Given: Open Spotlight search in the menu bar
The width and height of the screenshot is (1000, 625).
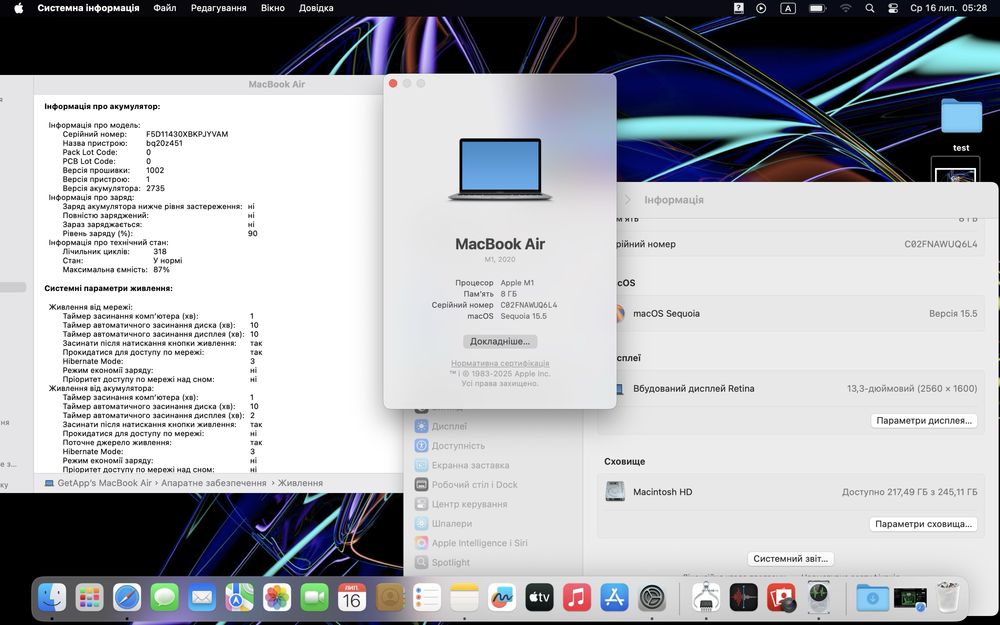Looking at the screenshot, I should pyautogui.click(x=869, y=8).
